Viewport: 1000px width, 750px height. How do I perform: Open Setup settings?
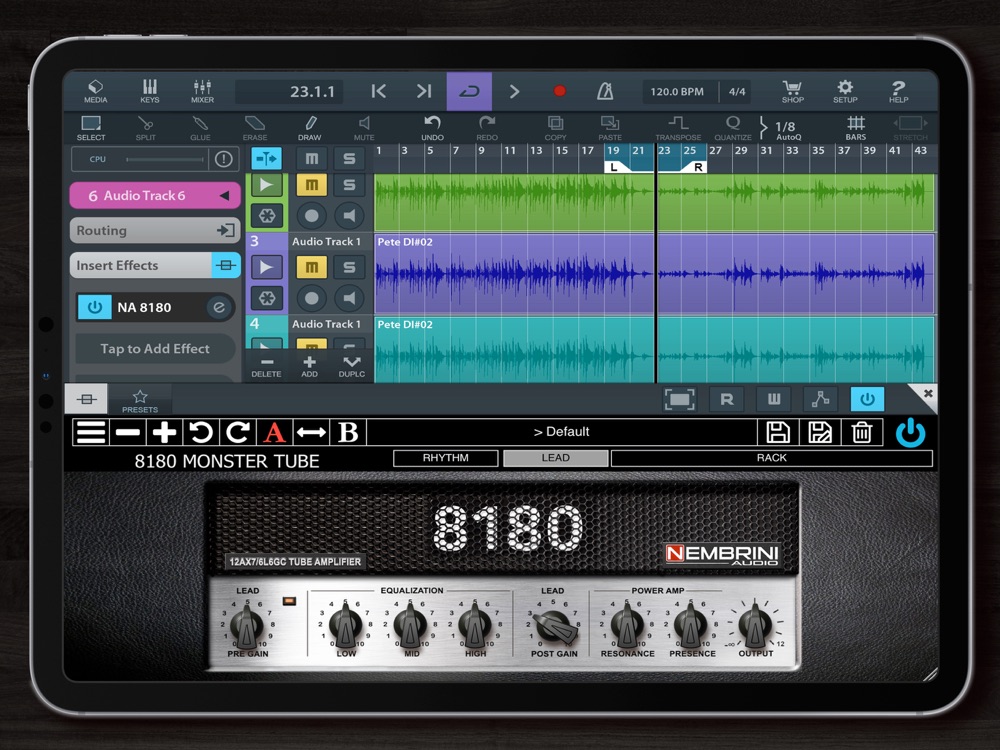click(x=845, y=91)
